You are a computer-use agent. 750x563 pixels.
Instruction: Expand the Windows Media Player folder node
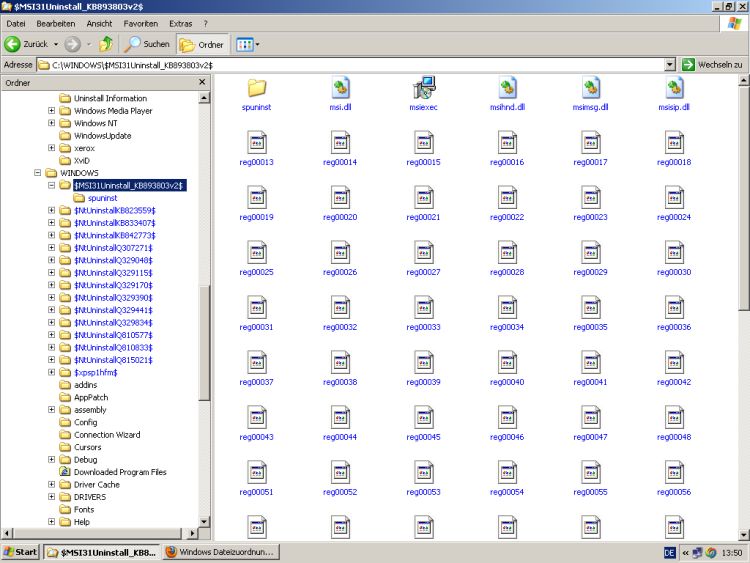(51, 111)
